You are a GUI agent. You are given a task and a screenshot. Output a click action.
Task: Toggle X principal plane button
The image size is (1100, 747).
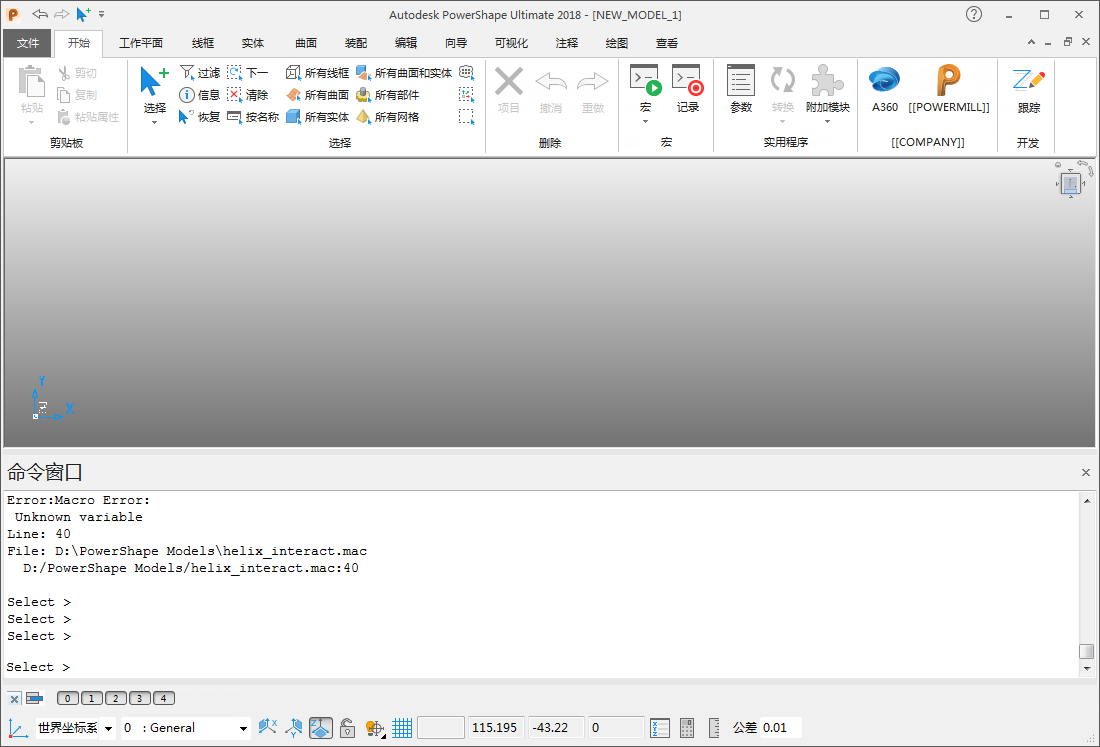click(267, 728)
